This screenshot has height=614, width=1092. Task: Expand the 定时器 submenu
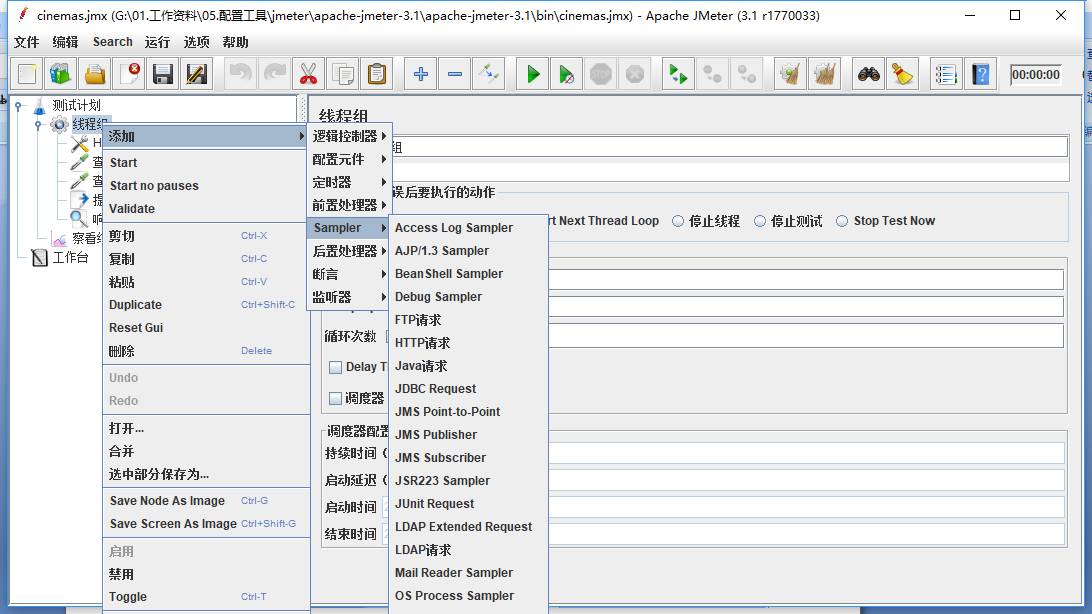(349, 182)
